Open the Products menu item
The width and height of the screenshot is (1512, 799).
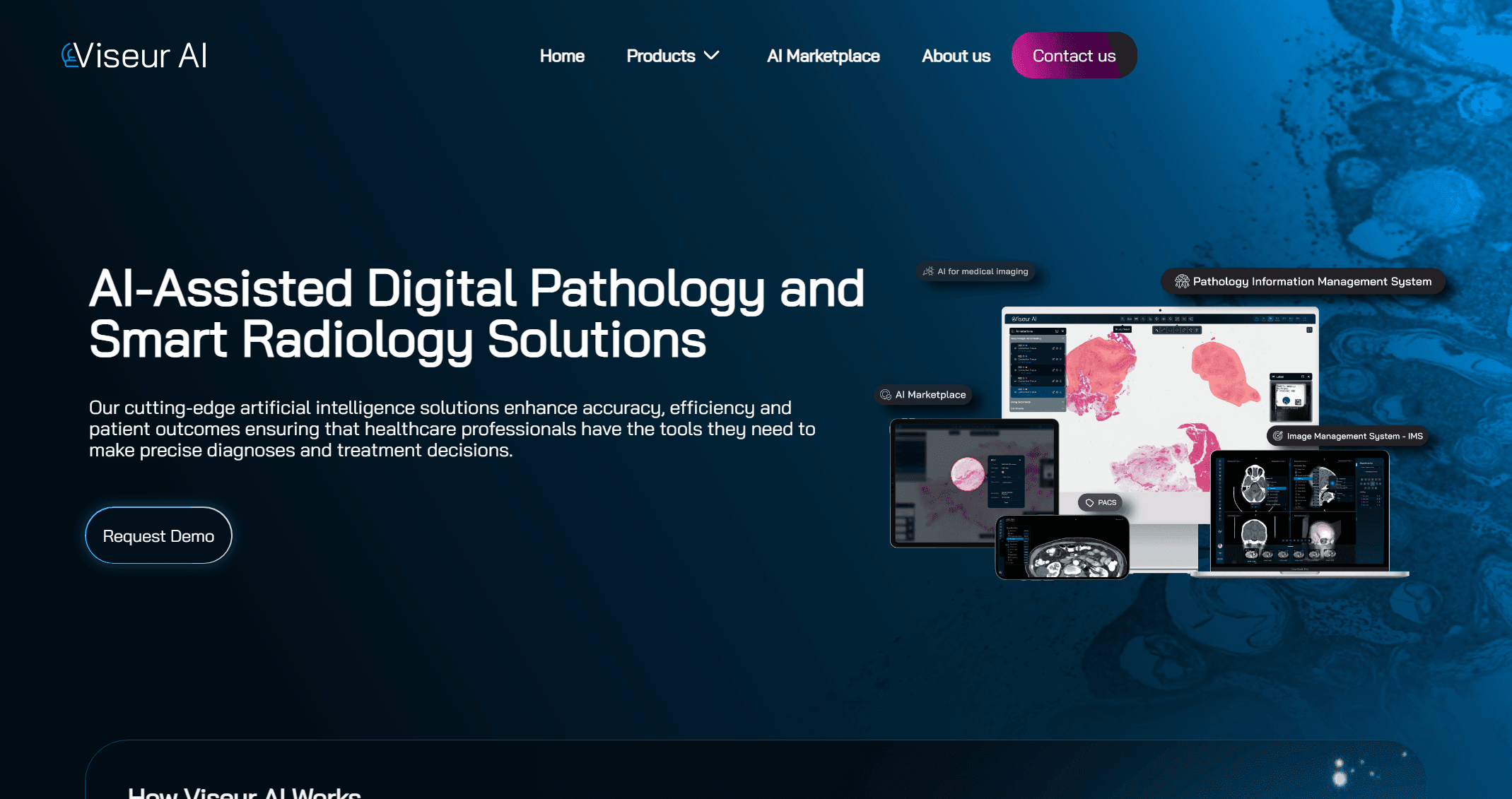pyautogui.click(x=660, y=56)
